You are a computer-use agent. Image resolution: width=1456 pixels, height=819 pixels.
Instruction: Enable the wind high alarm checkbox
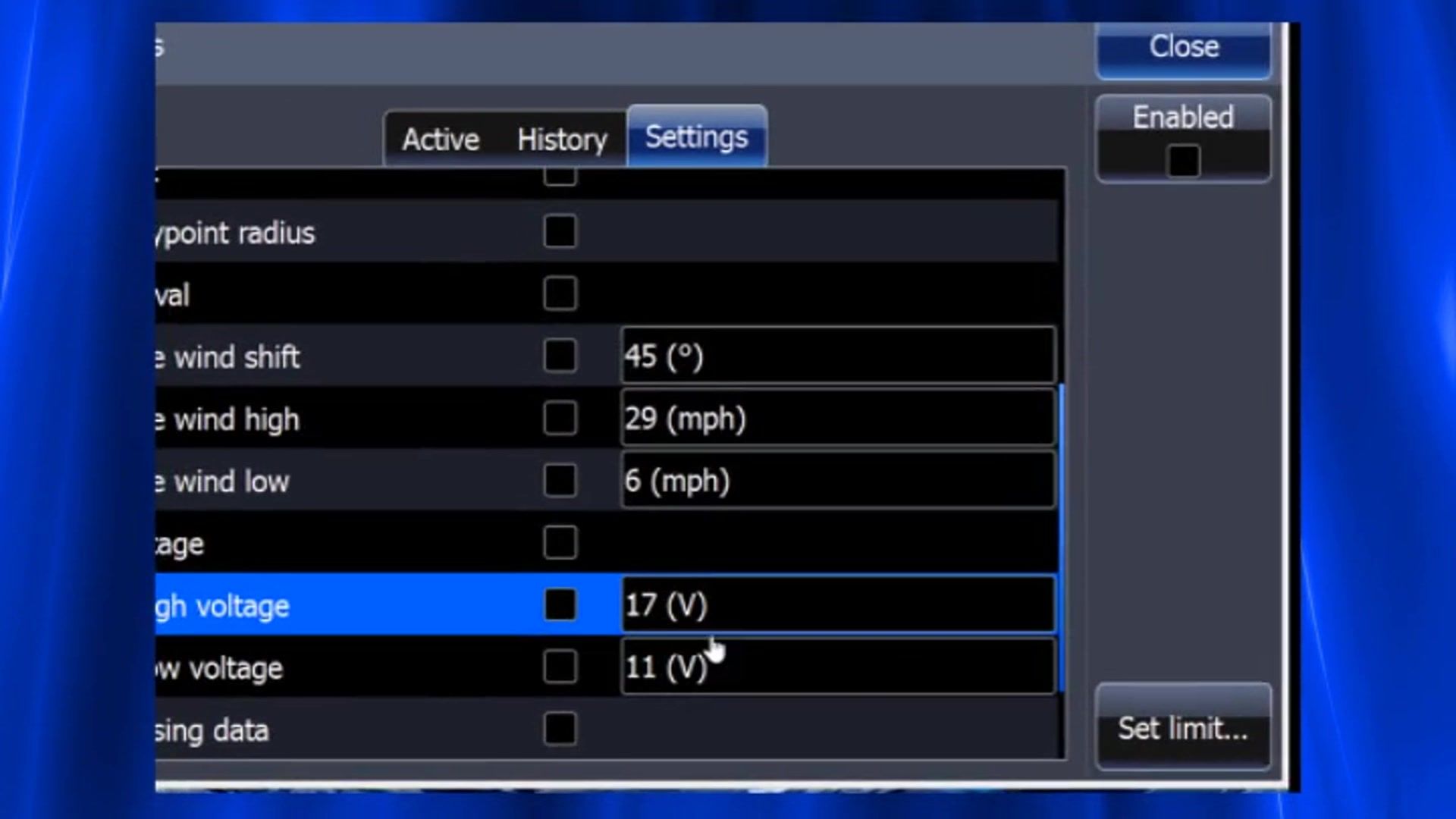point(560,418)
